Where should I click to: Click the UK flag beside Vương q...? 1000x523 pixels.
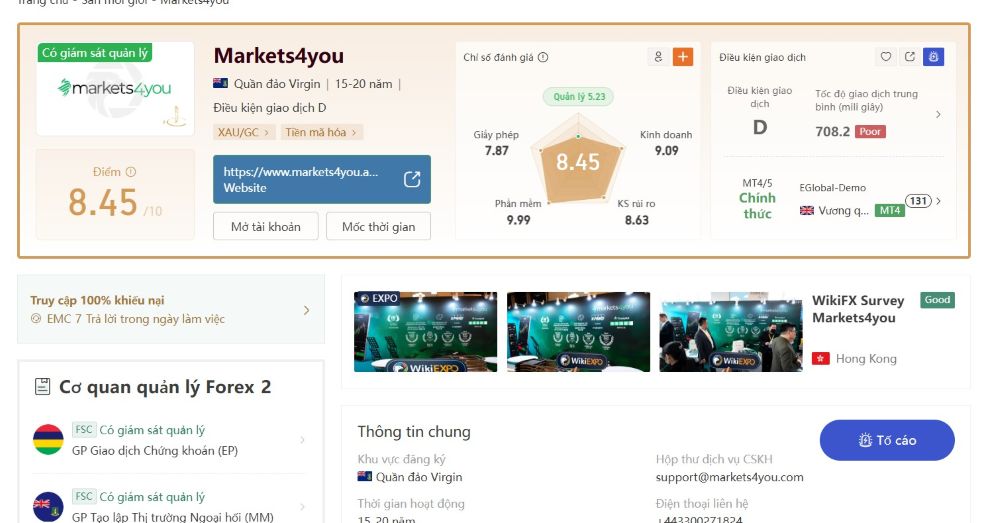807,210
